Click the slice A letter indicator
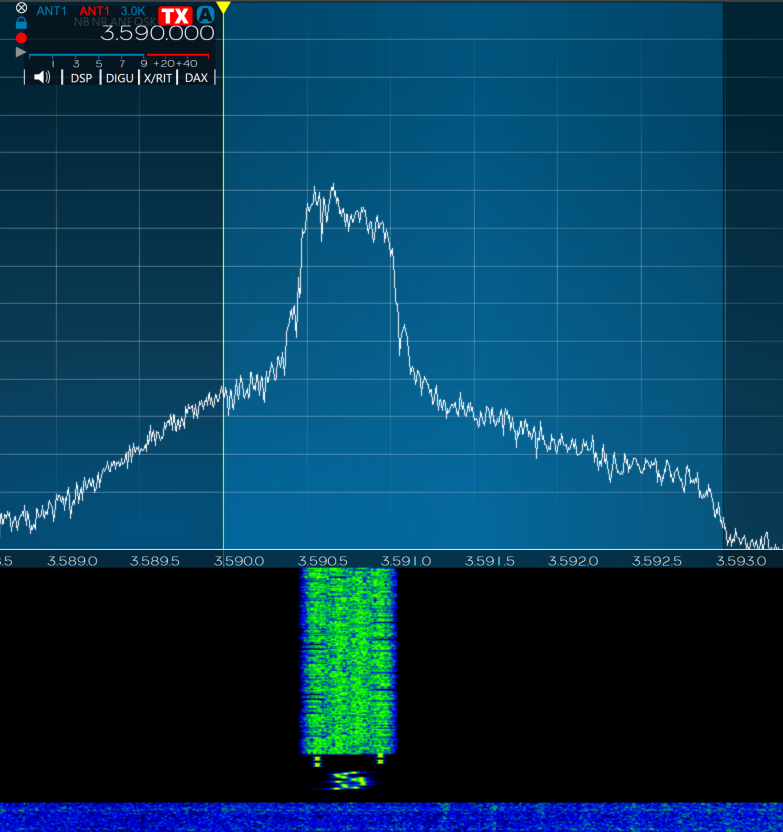Screen dimensions: 783x832 coord(206,15)
